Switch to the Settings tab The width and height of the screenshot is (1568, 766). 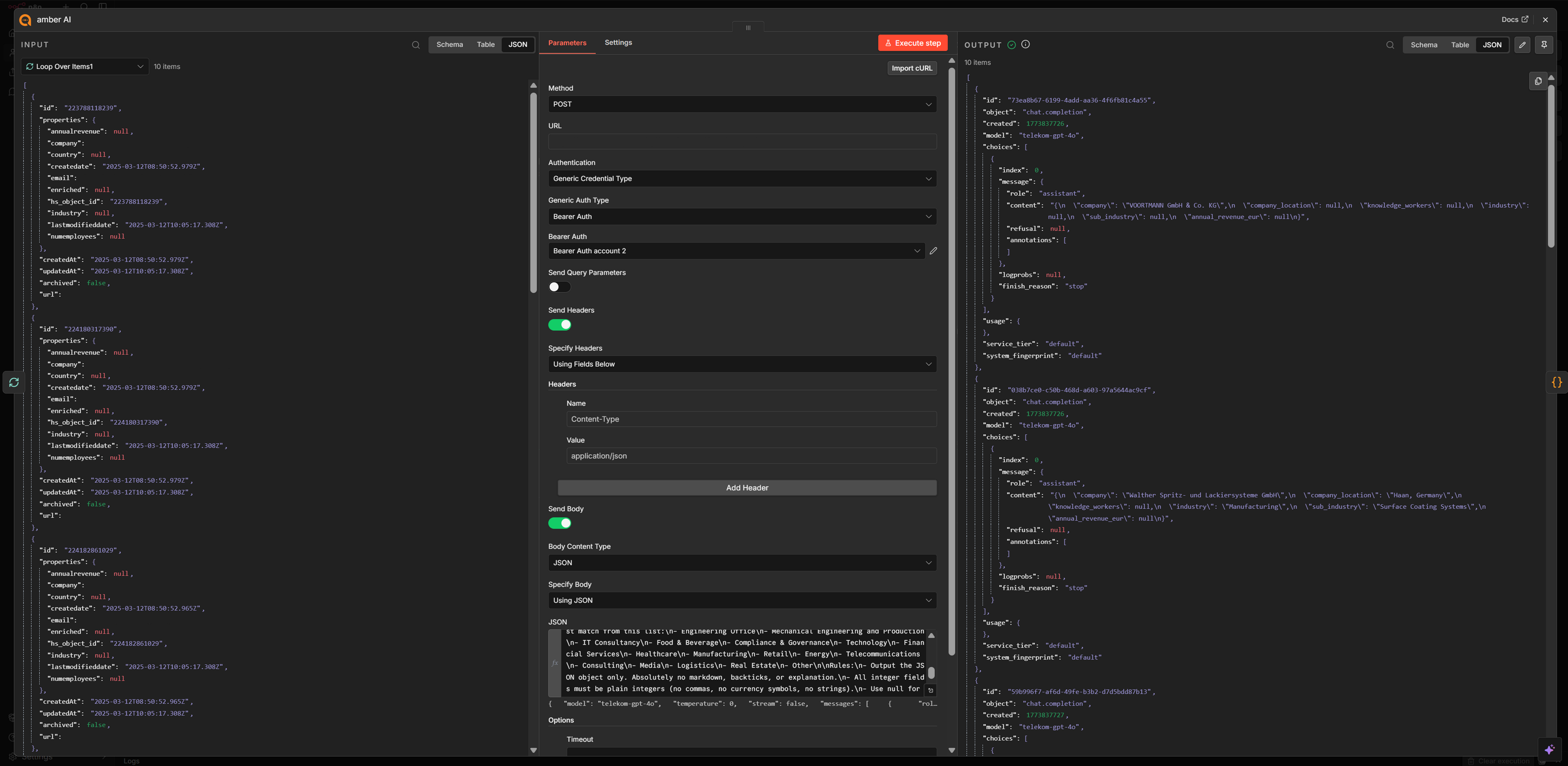tap(618, 43)
